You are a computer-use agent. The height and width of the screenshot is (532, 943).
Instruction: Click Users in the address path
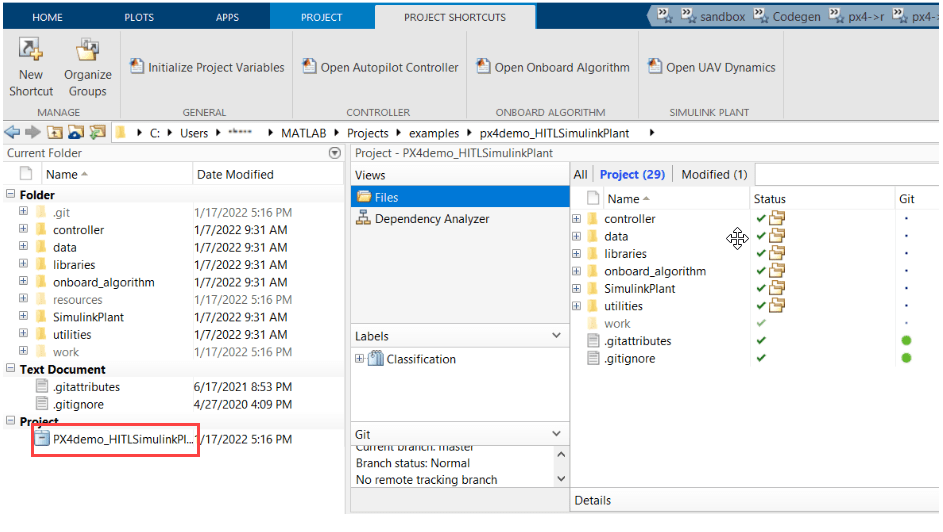(194, 133)
